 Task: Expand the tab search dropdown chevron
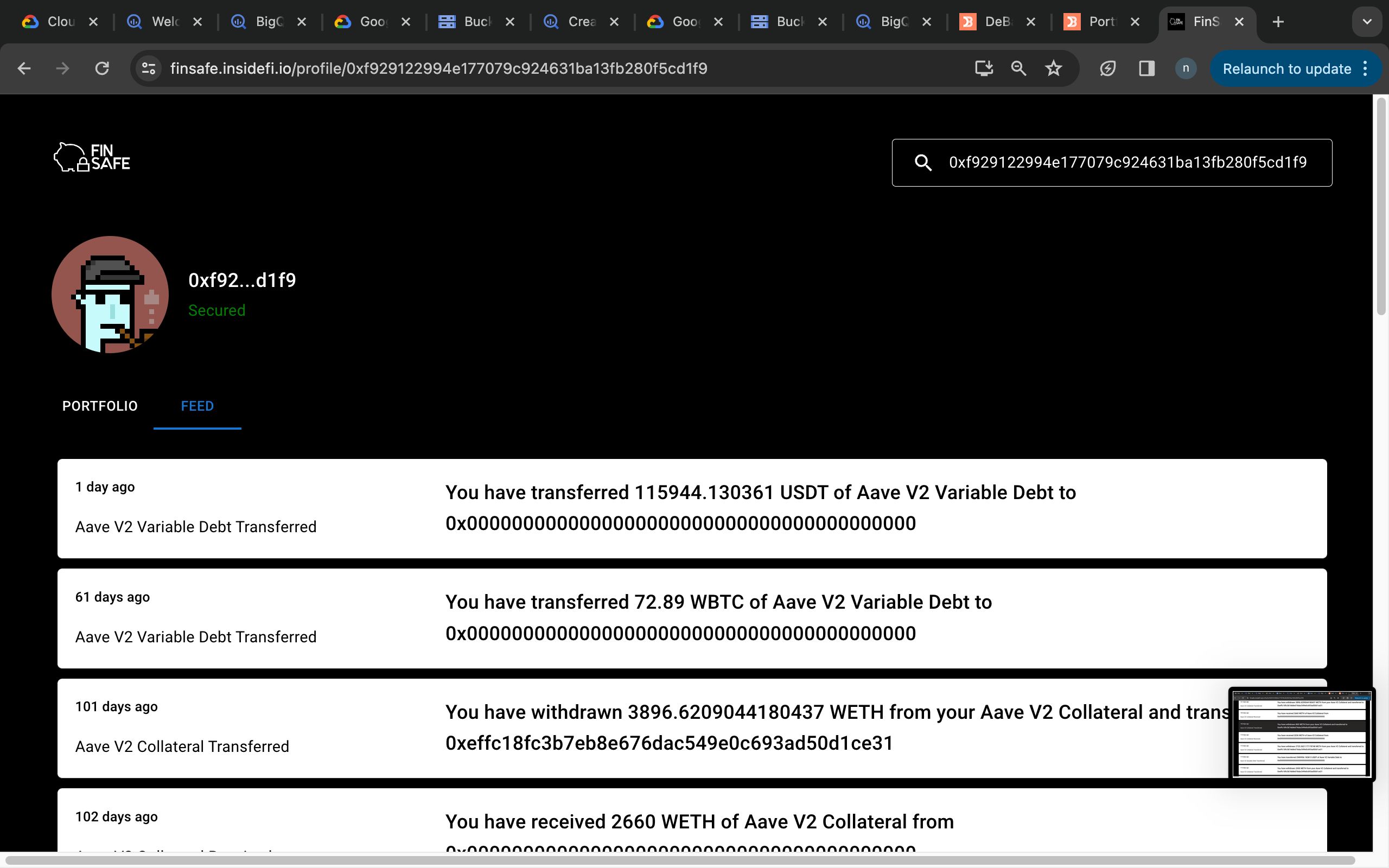click(x=1367, y=22)
